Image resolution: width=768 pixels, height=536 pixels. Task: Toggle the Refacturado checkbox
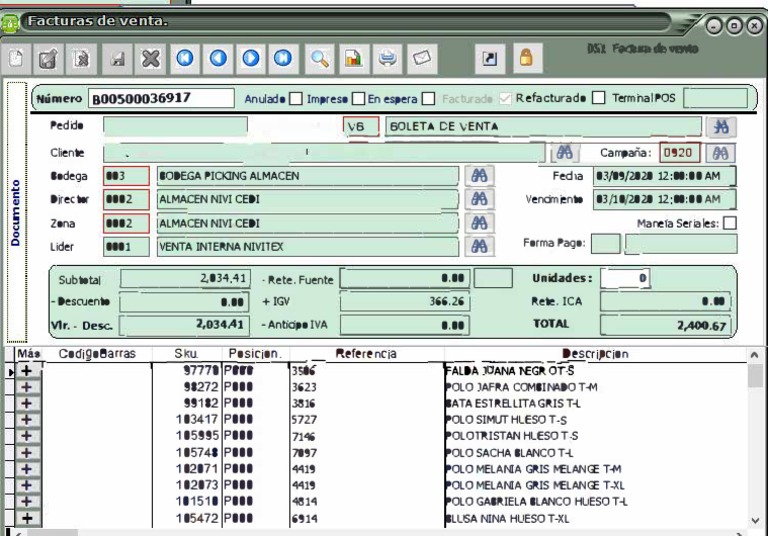click(x=598, y=97)
